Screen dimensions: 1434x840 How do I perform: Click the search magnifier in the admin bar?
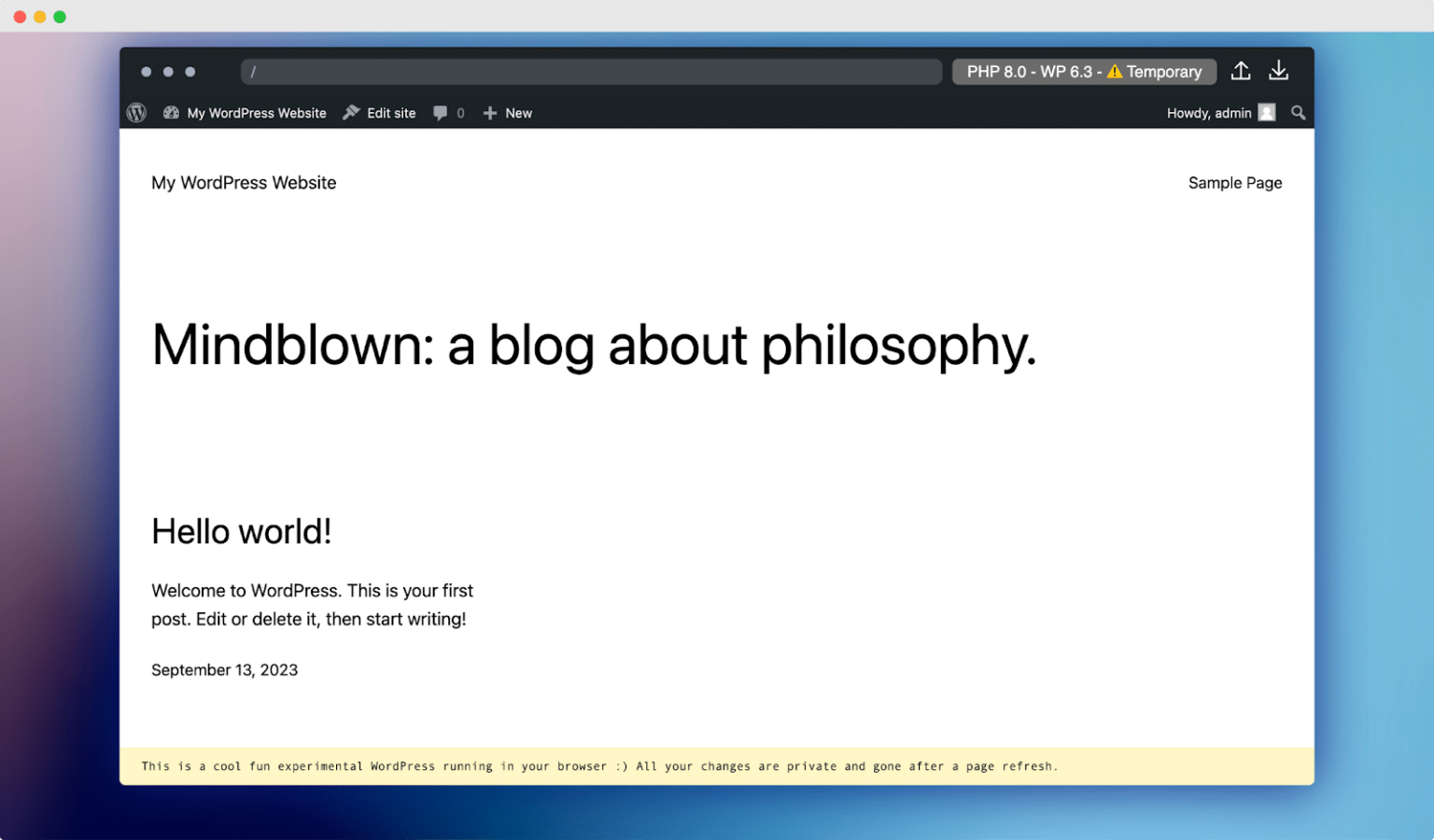pos(1298,112)
